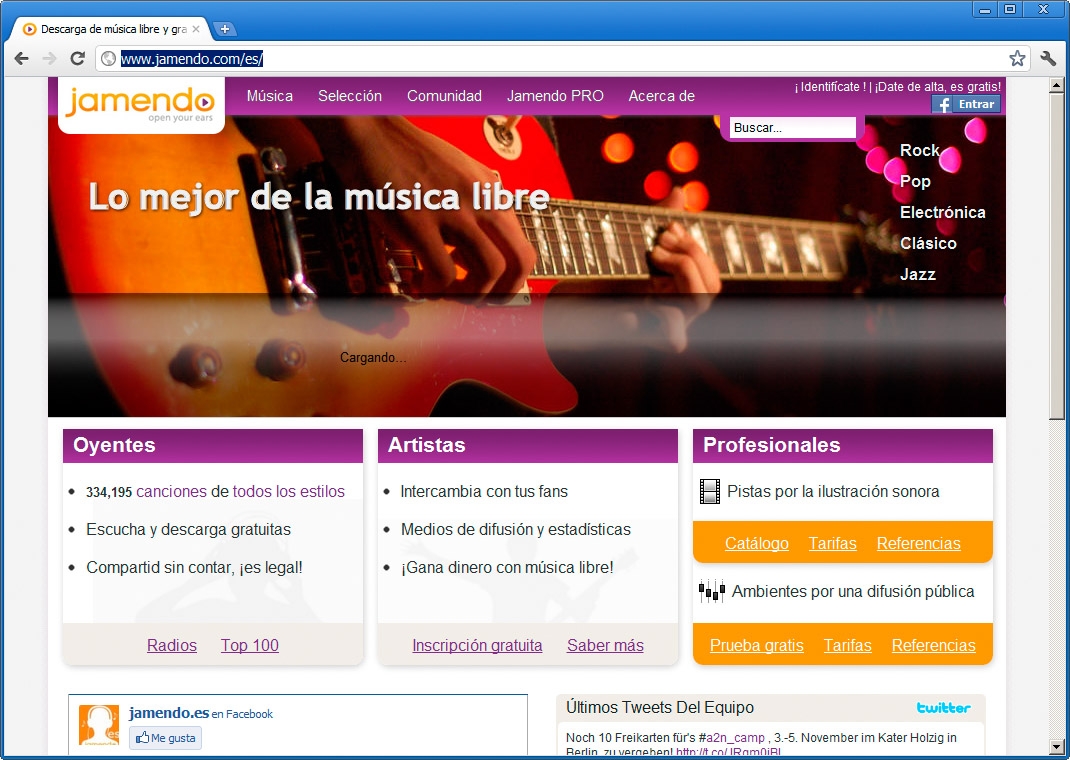This screenshot has width=1070, height=760.
Task: Click 'Escucha y descarga gratuitas' text
Action: coord(188,529)
